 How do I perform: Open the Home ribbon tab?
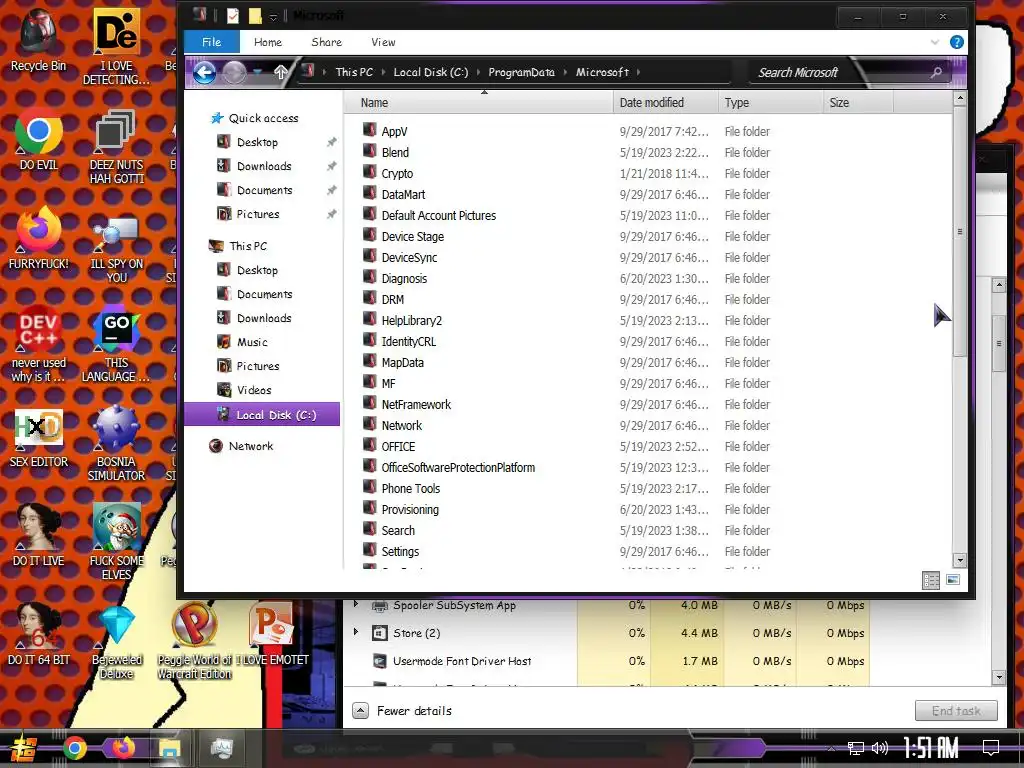268,42
